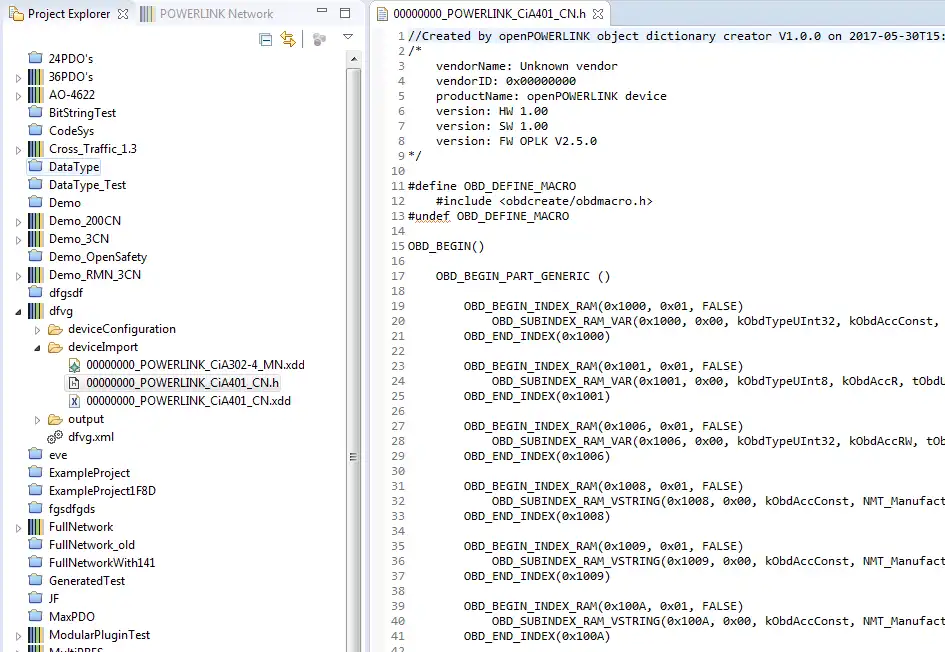The width and height of the screenshot is (945, 652).
Task: Click the deviceImport open folder icon
Action: tap(55, 347)
